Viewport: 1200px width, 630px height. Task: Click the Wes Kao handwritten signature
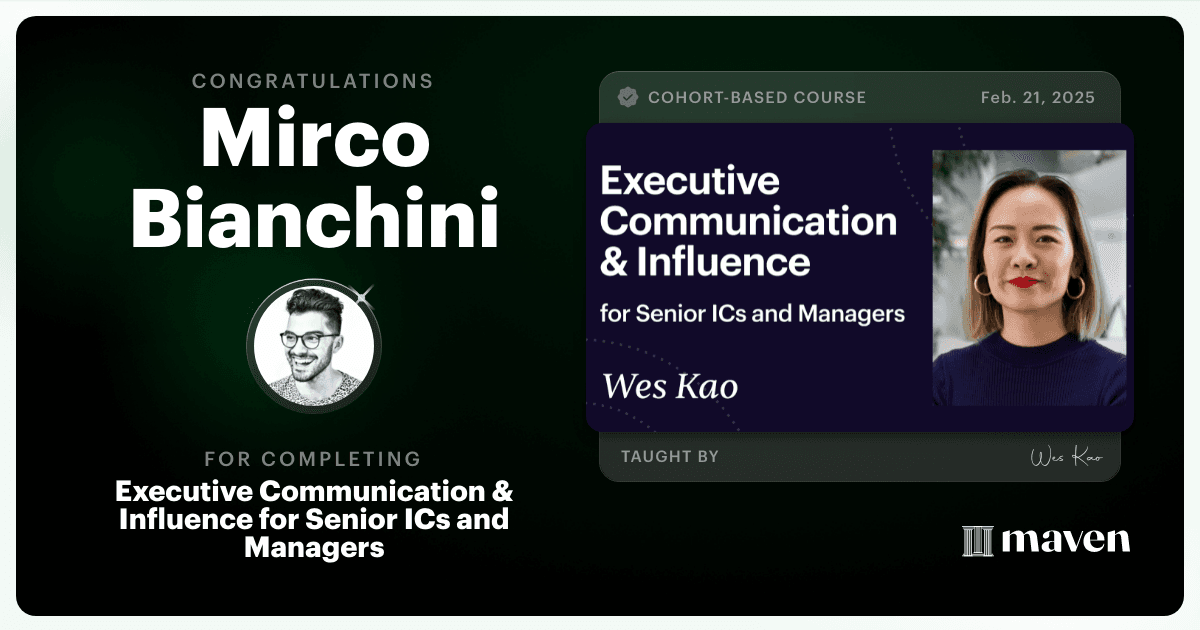point(1066,457)
